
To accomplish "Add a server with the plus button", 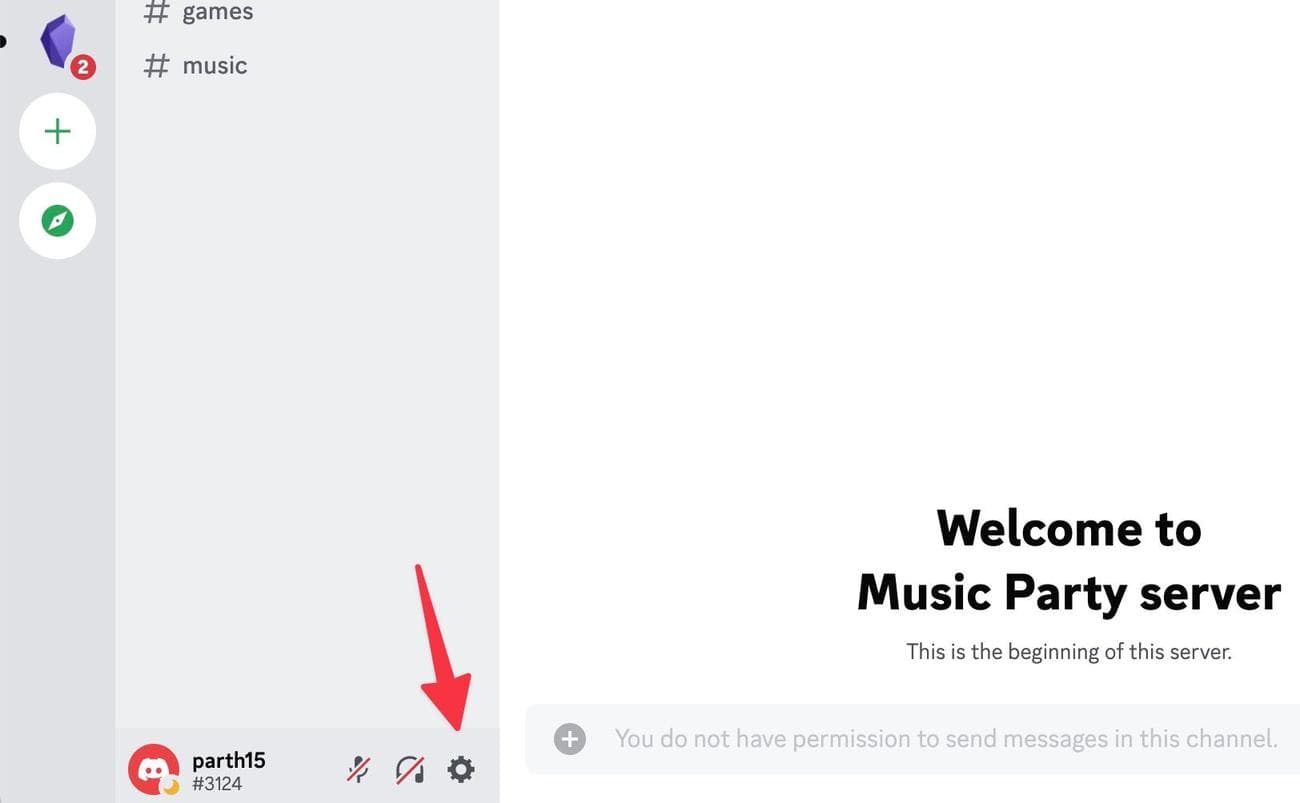I will coord(58,131).
